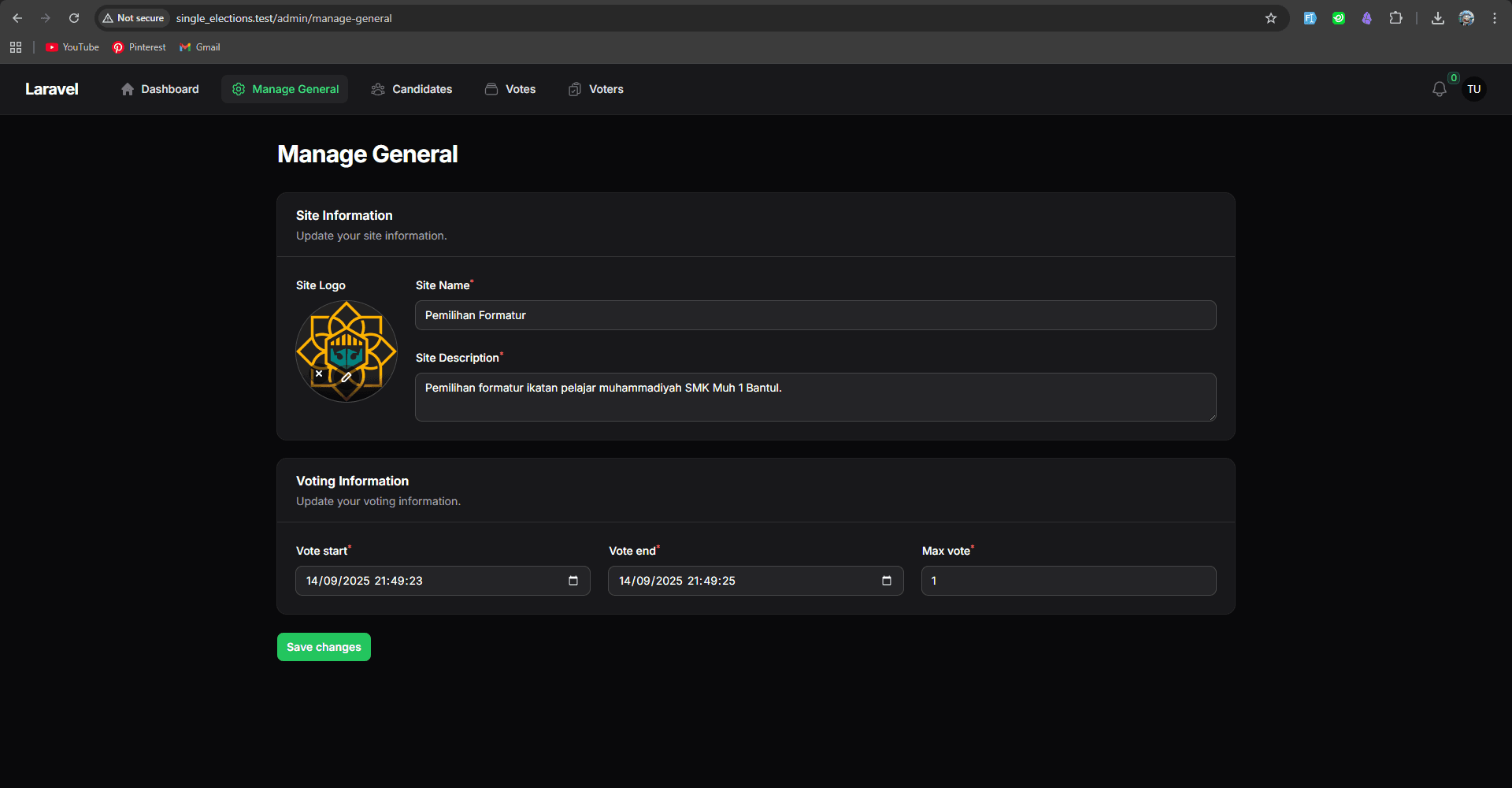Screen dimensions: 1512x788
Task: Open Vote end calendar picker
Action: click(x=886, y=581)
